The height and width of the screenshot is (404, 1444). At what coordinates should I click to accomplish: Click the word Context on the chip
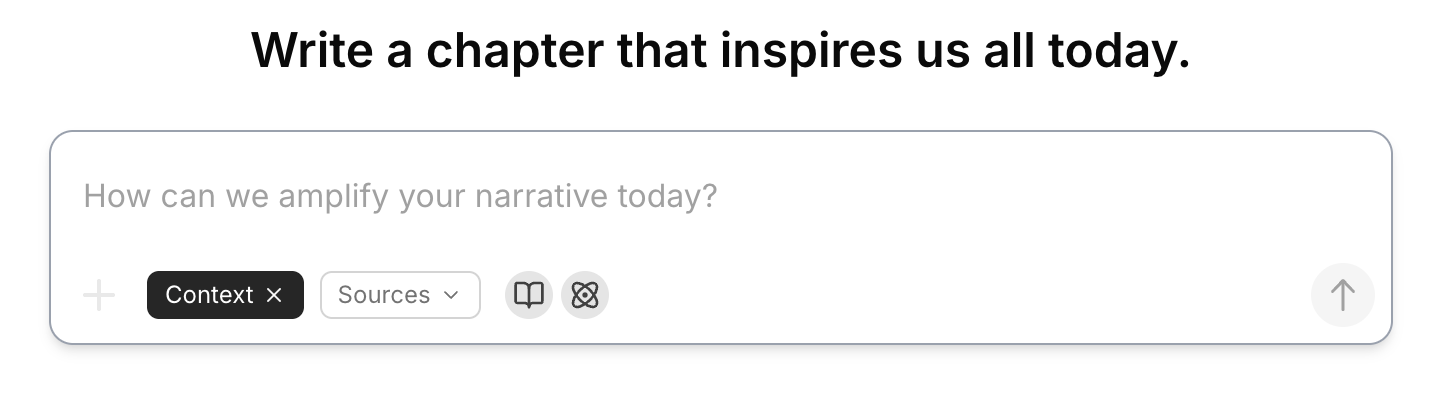pyautogui.click(x=209, y=295)
